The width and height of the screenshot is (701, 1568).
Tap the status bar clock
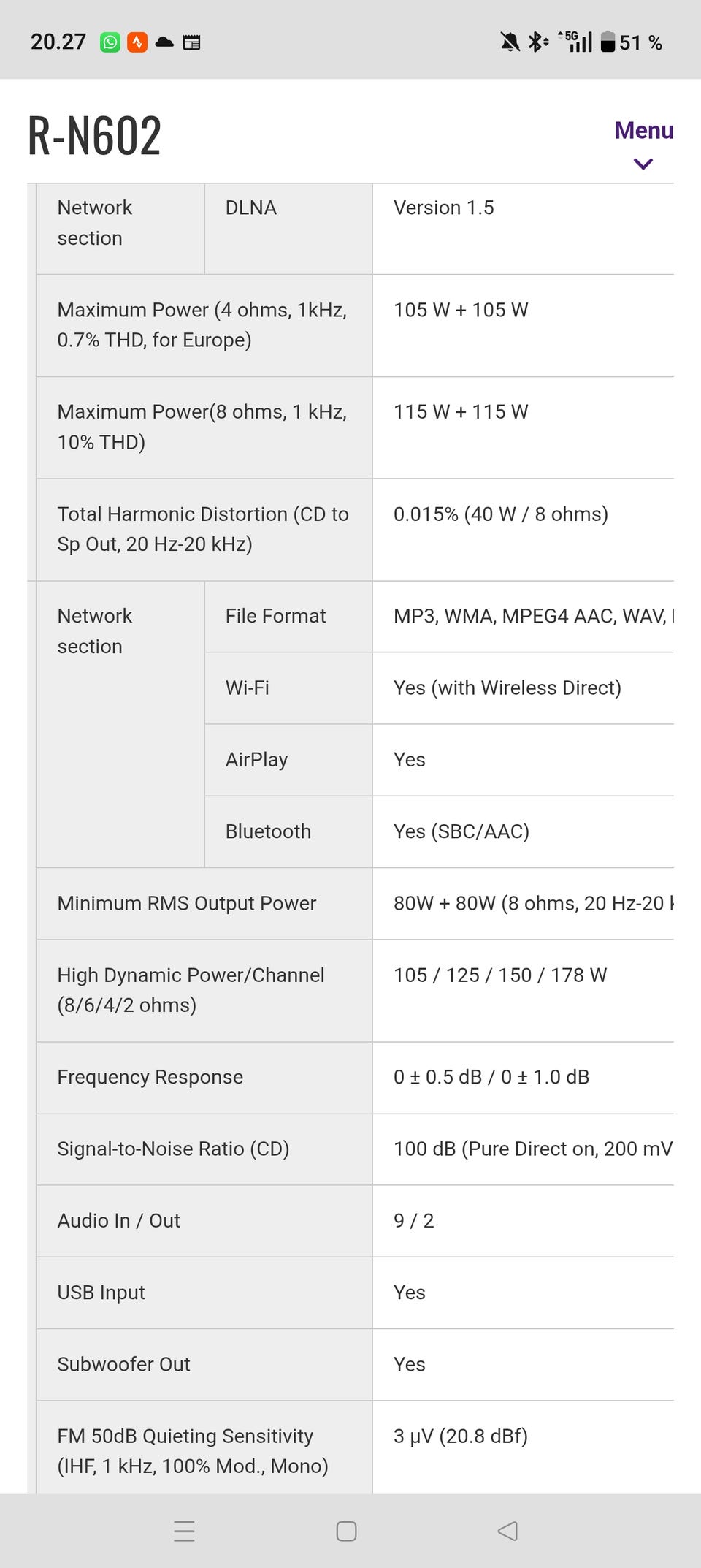[58, 42]
